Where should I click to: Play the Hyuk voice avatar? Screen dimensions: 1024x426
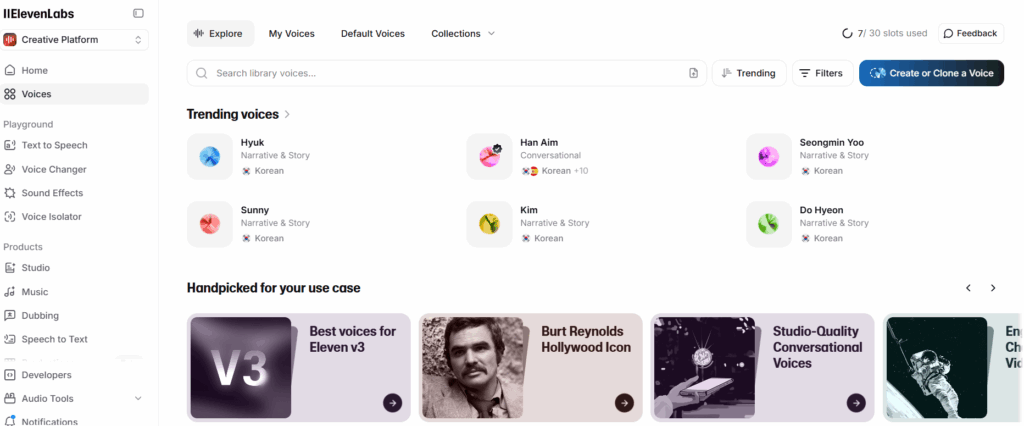click(x=210, y=157)
